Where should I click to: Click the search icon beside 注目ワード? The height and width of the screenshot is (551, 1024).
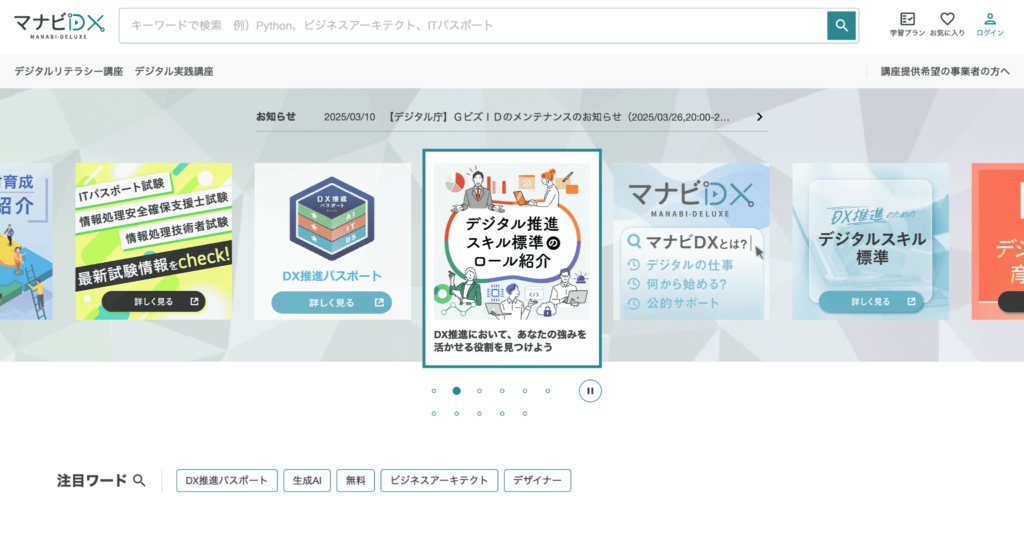click(x=139, y=480)
